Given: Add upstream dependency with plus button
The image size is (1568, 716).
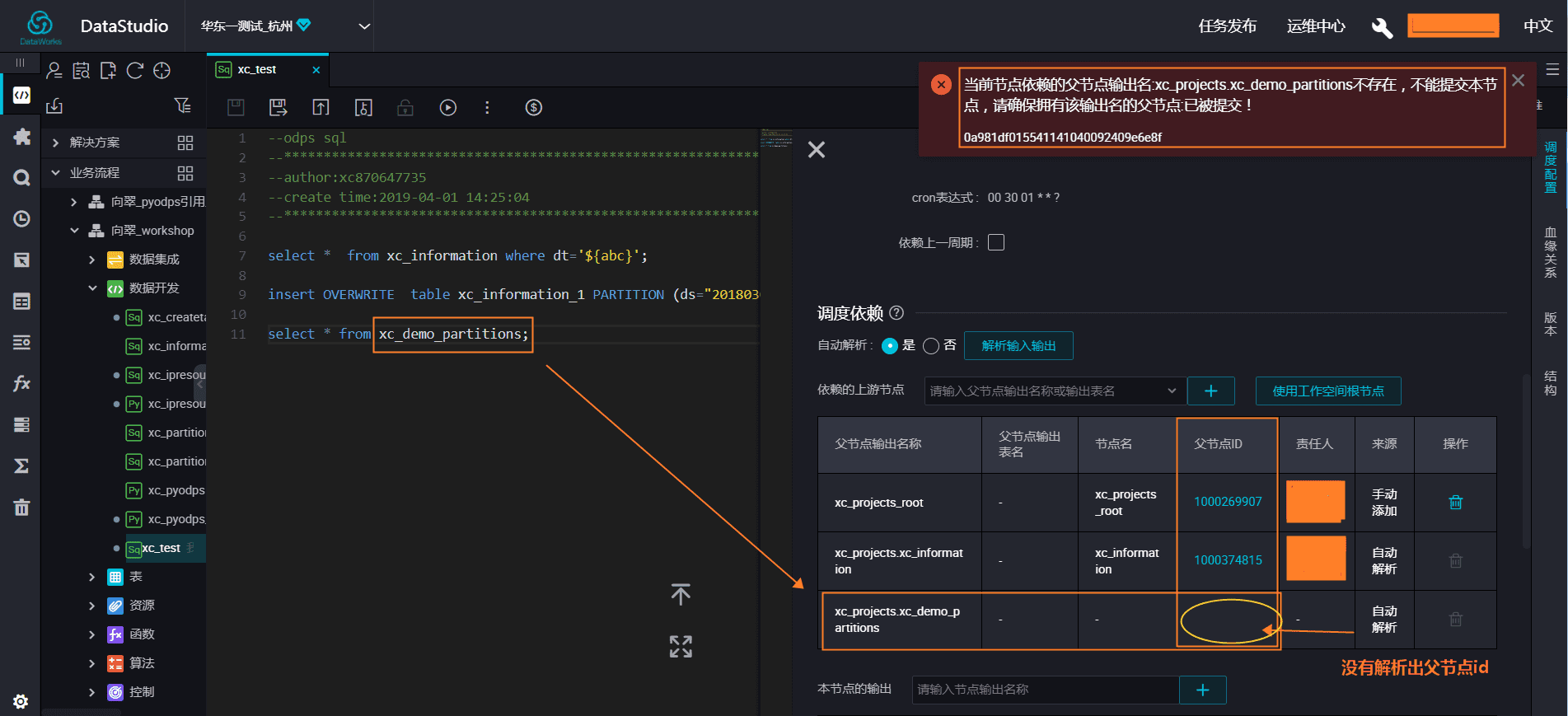Looking at the screenshot, I should 1210,391.
